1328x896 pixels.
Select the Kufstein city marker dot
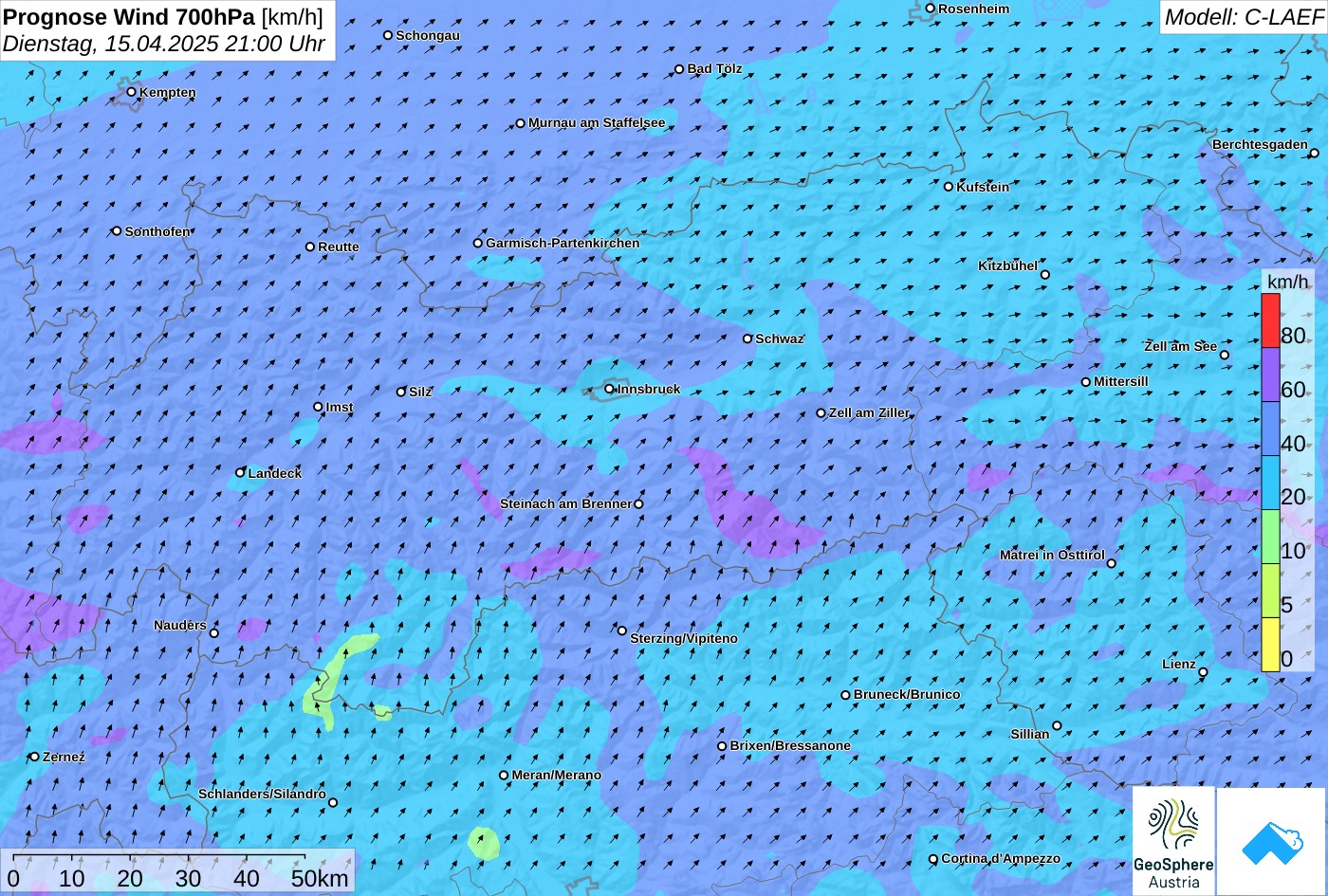[948, 187]
